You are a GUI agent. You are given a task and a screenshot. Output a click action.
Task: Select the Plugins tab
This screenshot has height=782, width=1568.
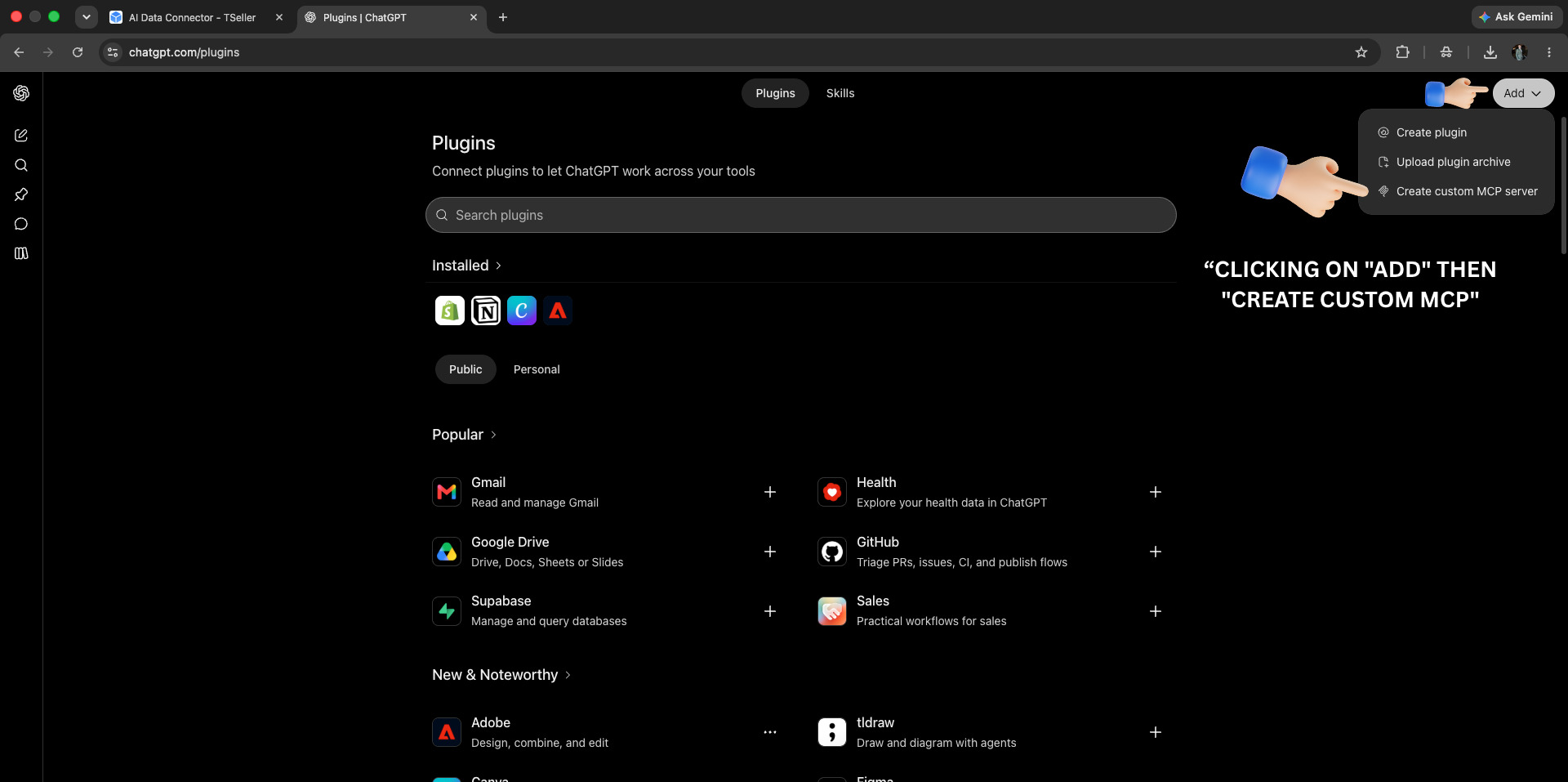(775, 93)
